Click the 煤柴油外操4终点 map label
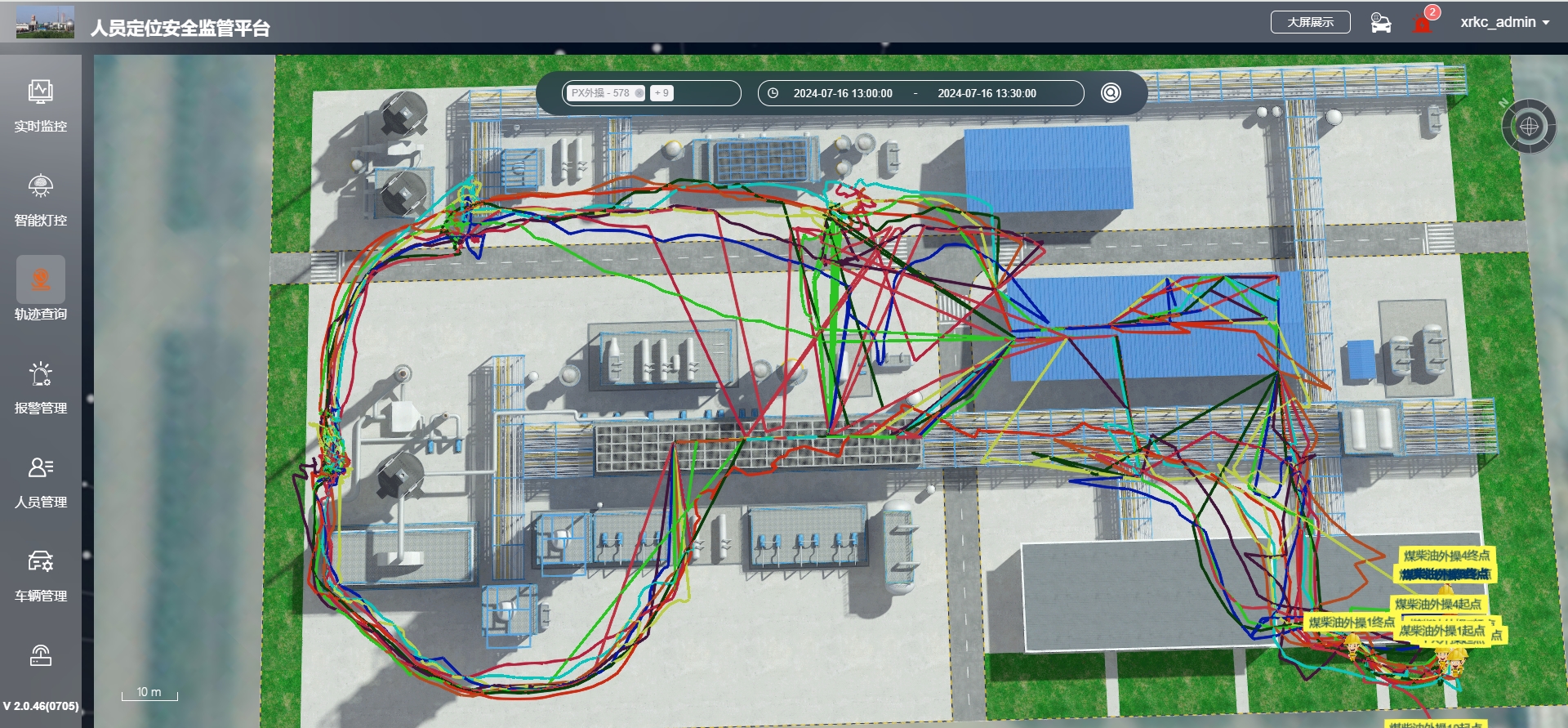 [x=1445, y=556]
